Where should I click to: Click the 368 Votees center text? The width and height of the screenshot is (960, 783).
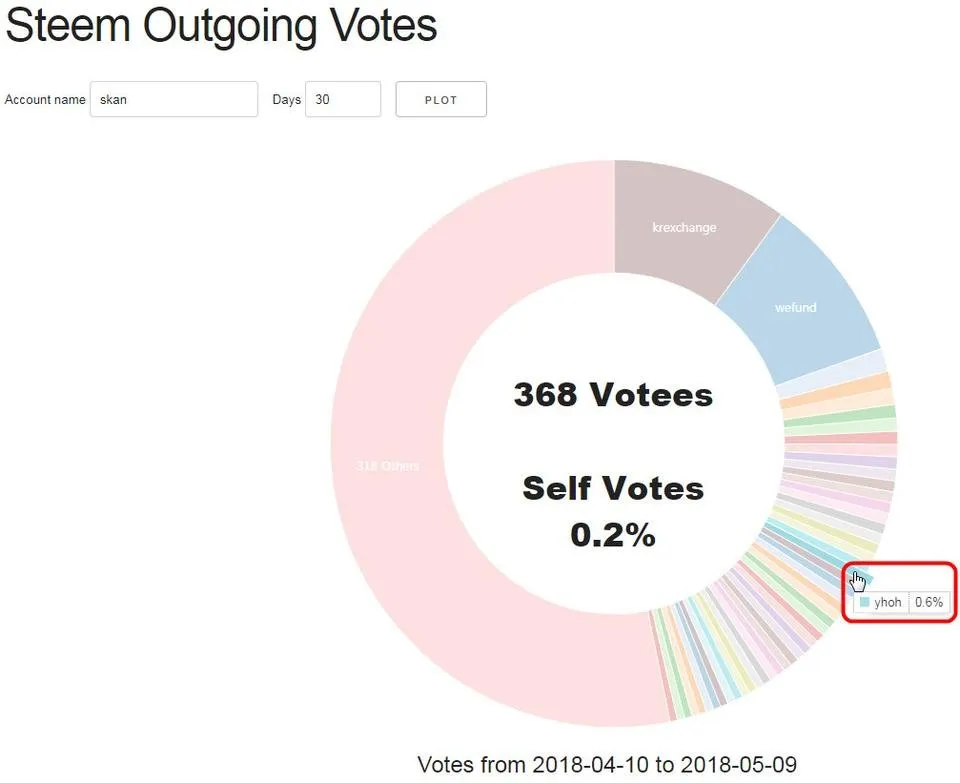(x=613, y=394)
